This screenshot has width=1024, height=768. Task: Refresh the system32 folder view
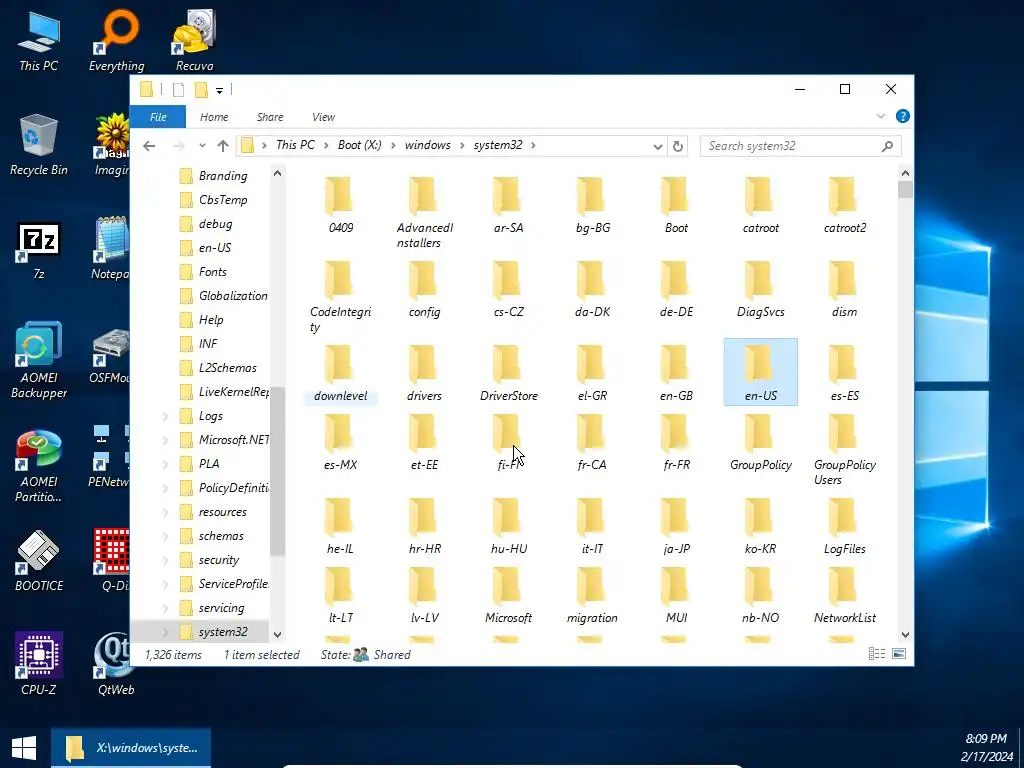[x=678, y=146]
